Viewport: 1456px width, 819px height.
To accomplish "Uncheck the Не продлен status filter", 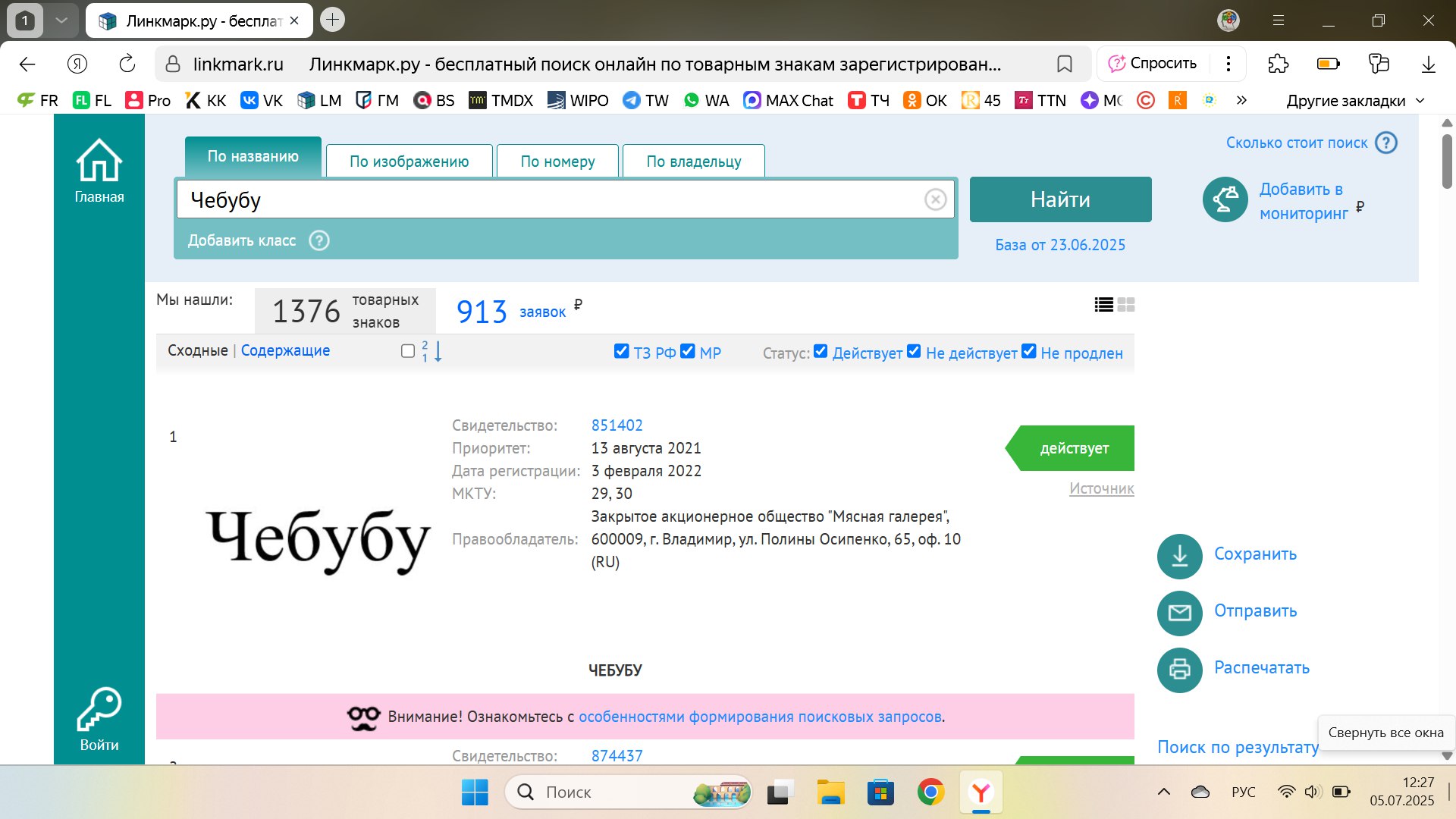I will [1029, 351].
